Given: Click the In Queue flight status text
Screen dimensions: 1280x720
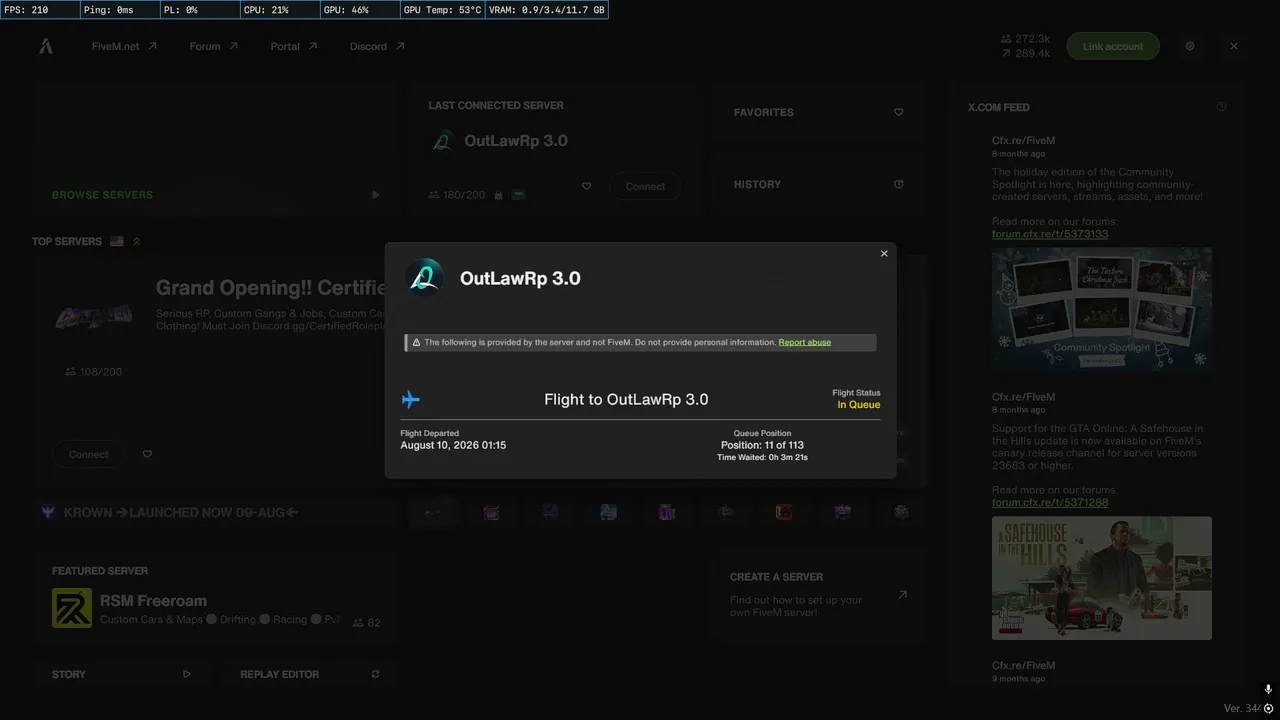Looking at the screenshot, I should 859,405.
